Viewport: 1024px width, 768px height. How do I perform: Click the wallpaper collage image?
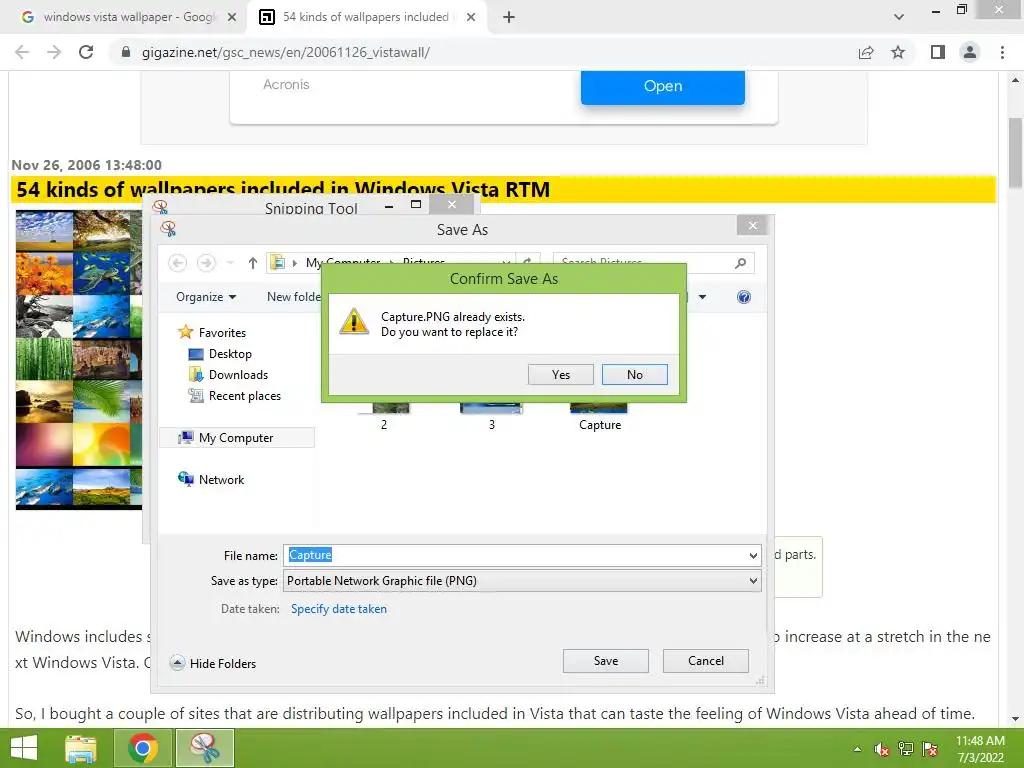pyautogui.click(x=78, y=359)
